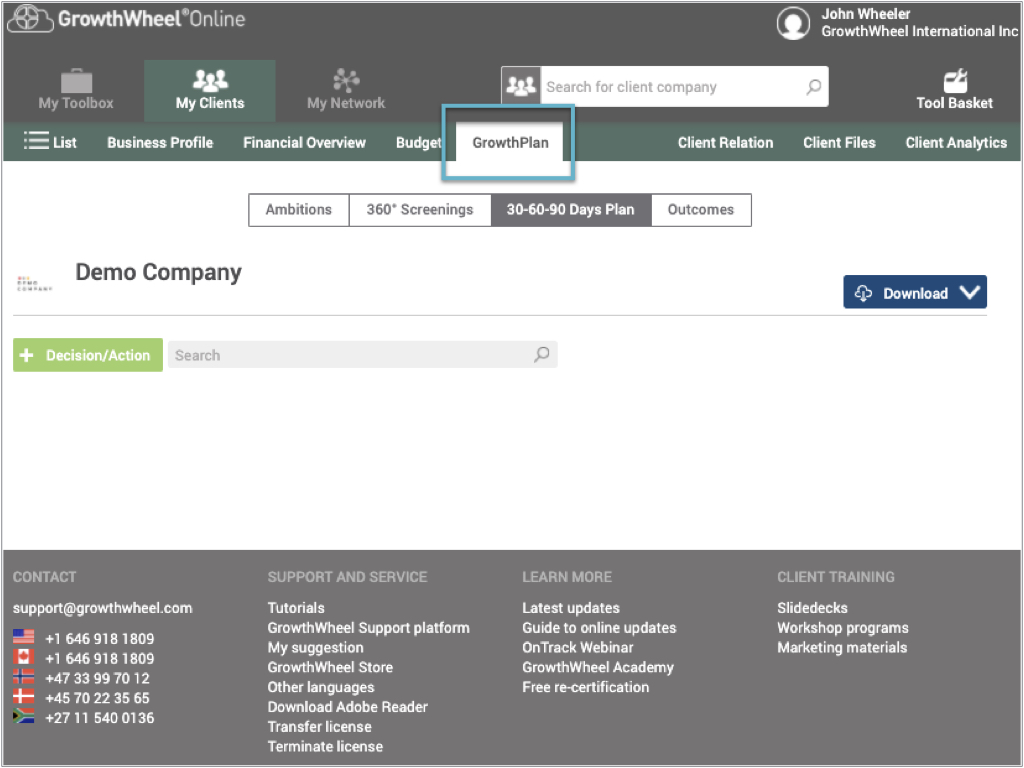
Task: Click the client group icon beside search
Action: pyautogui.click(x=520, y=86)
